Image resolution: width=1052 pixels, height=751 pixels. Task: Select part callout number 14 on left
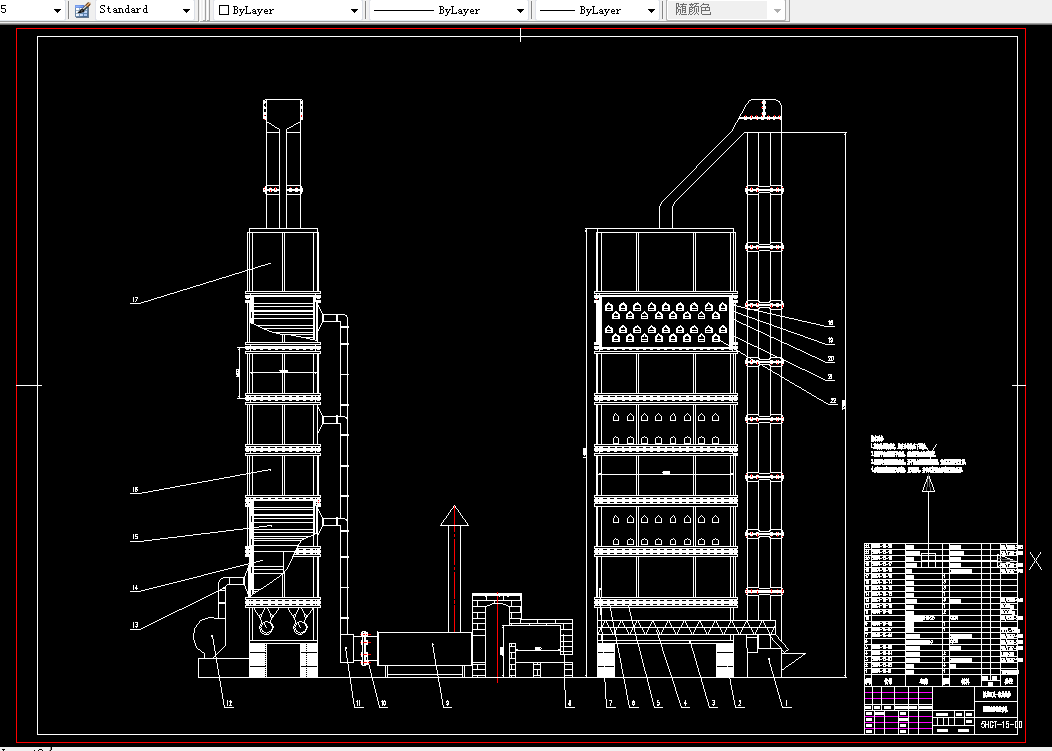(x=134, y=588)
